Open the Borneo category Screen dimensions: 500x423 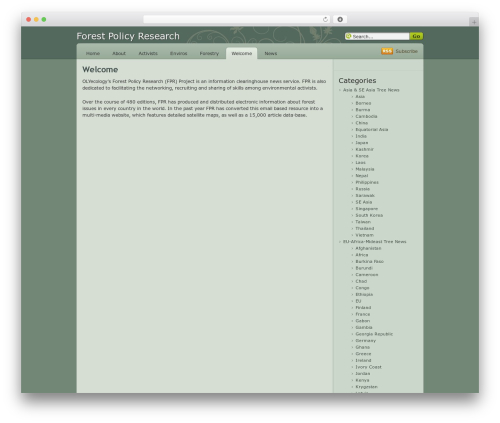pyautogui.click(x=363, y=103)
